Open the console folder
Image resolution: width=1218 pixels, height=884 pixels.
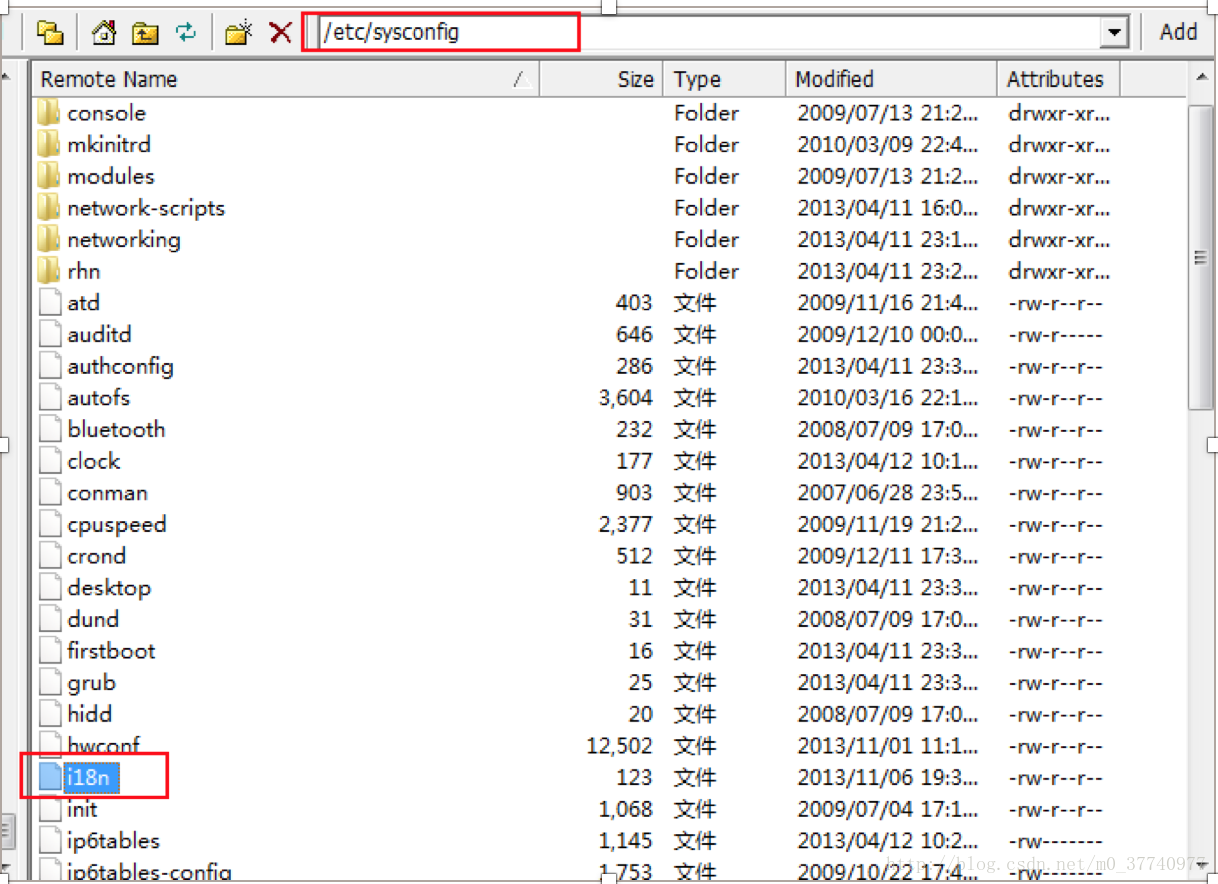106,113
